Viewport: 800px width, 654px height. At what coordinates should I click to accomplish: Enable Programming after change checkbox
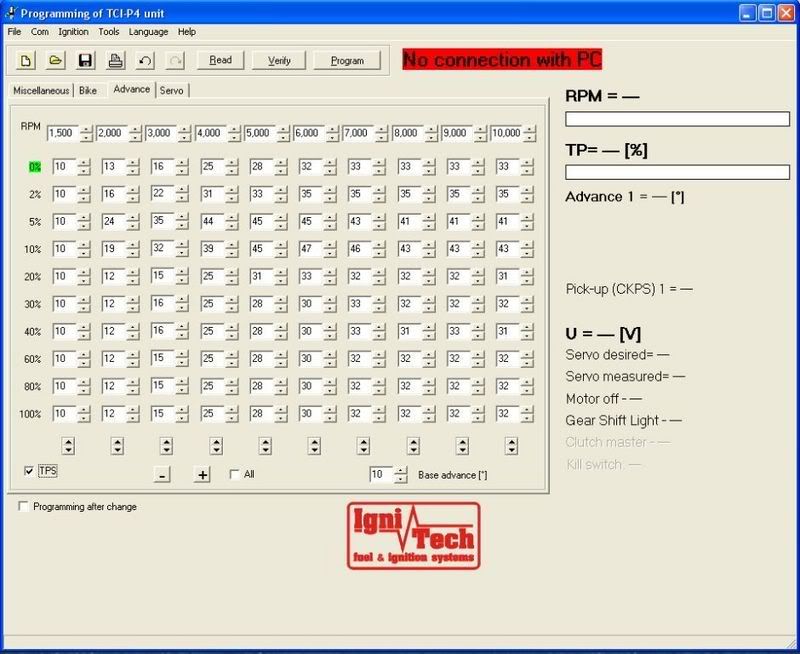click(23, 506)
